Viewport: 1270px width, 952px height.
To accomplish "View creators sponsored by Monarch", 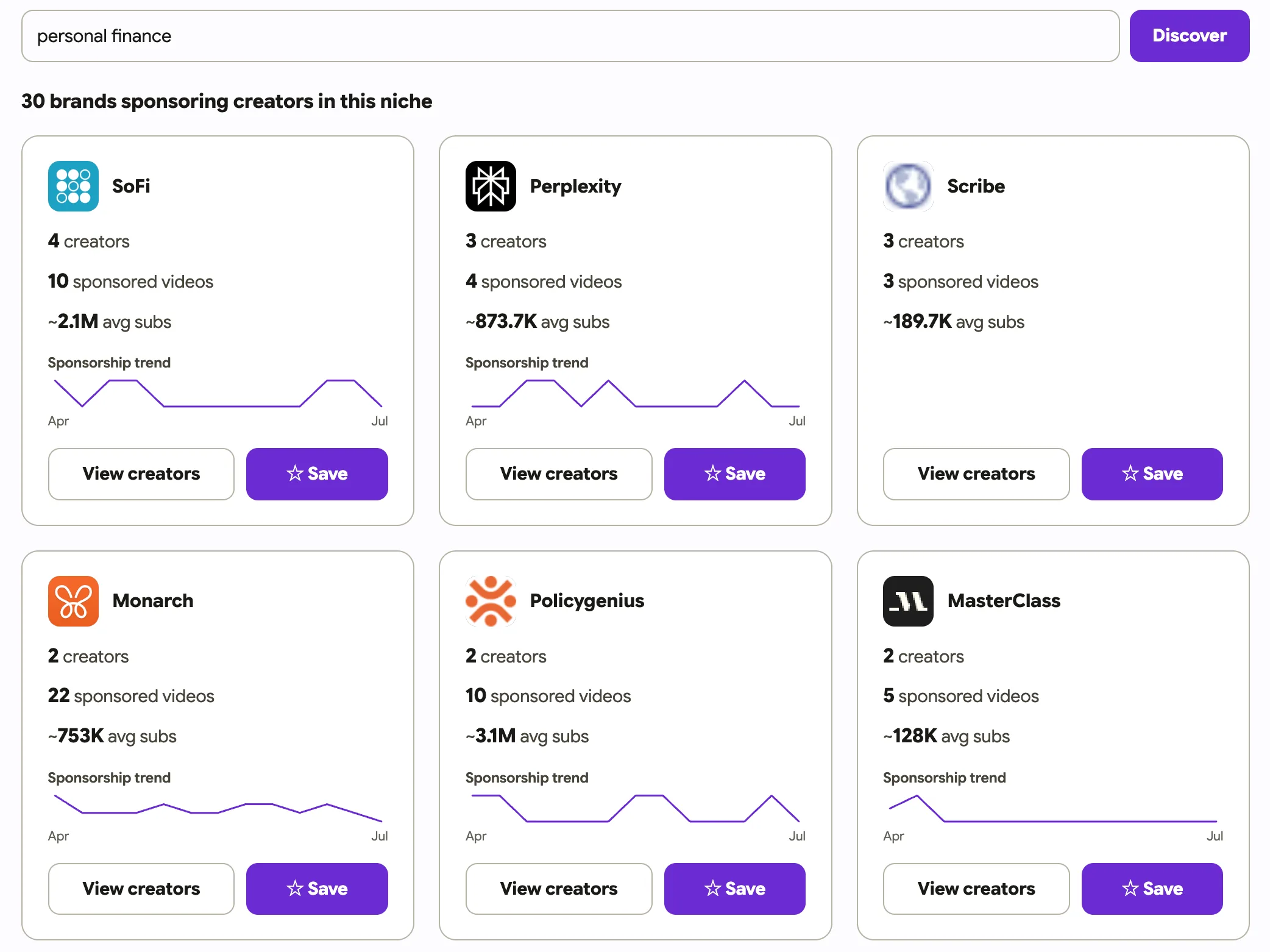I will (x=141, y=889).
